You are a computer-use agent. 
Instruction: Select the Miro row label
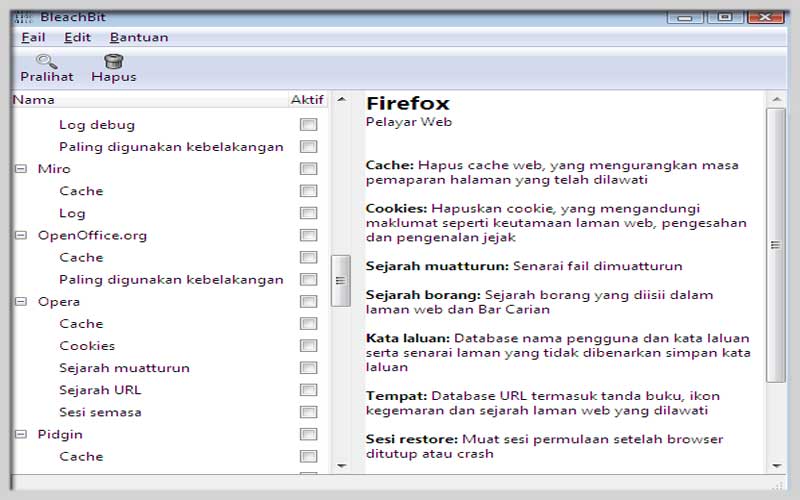pyautogui.click(x=54, y=169)
